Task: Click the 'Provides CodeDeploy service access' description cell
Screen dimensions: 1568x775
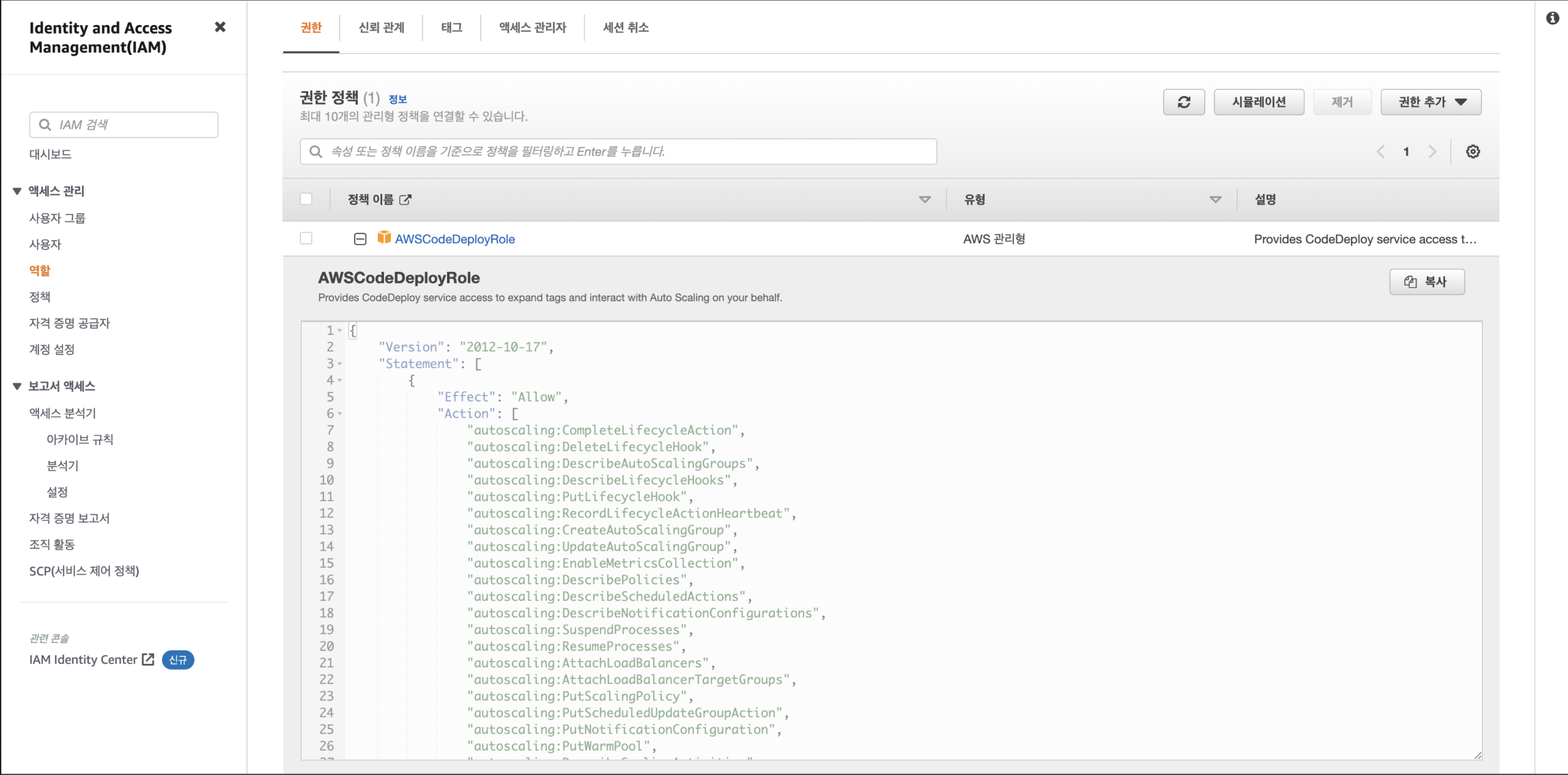Action: click(x=1365, y=239)
